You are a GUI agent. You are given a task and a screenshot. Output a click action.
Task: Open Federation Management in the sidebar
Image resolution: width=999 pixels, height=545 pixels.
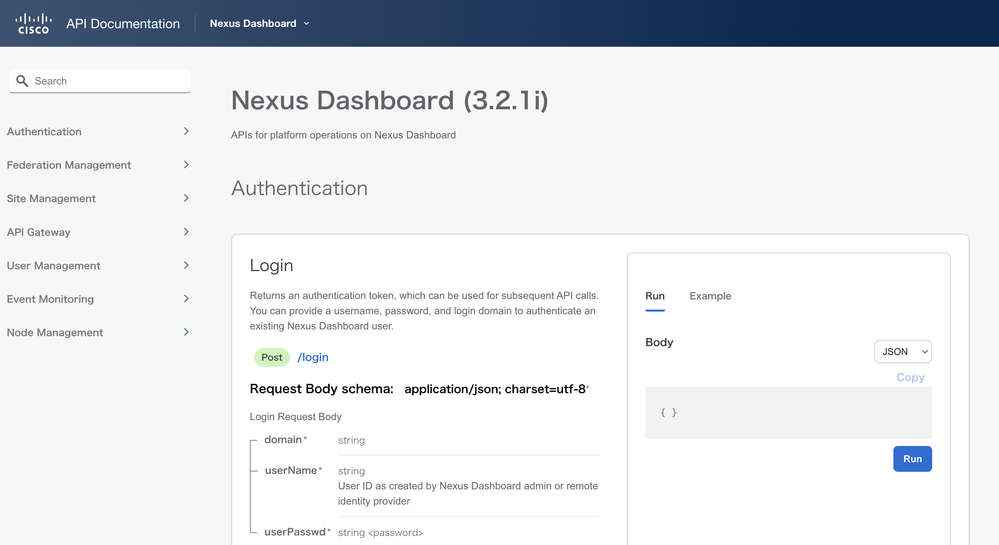(x=69, y=165)
